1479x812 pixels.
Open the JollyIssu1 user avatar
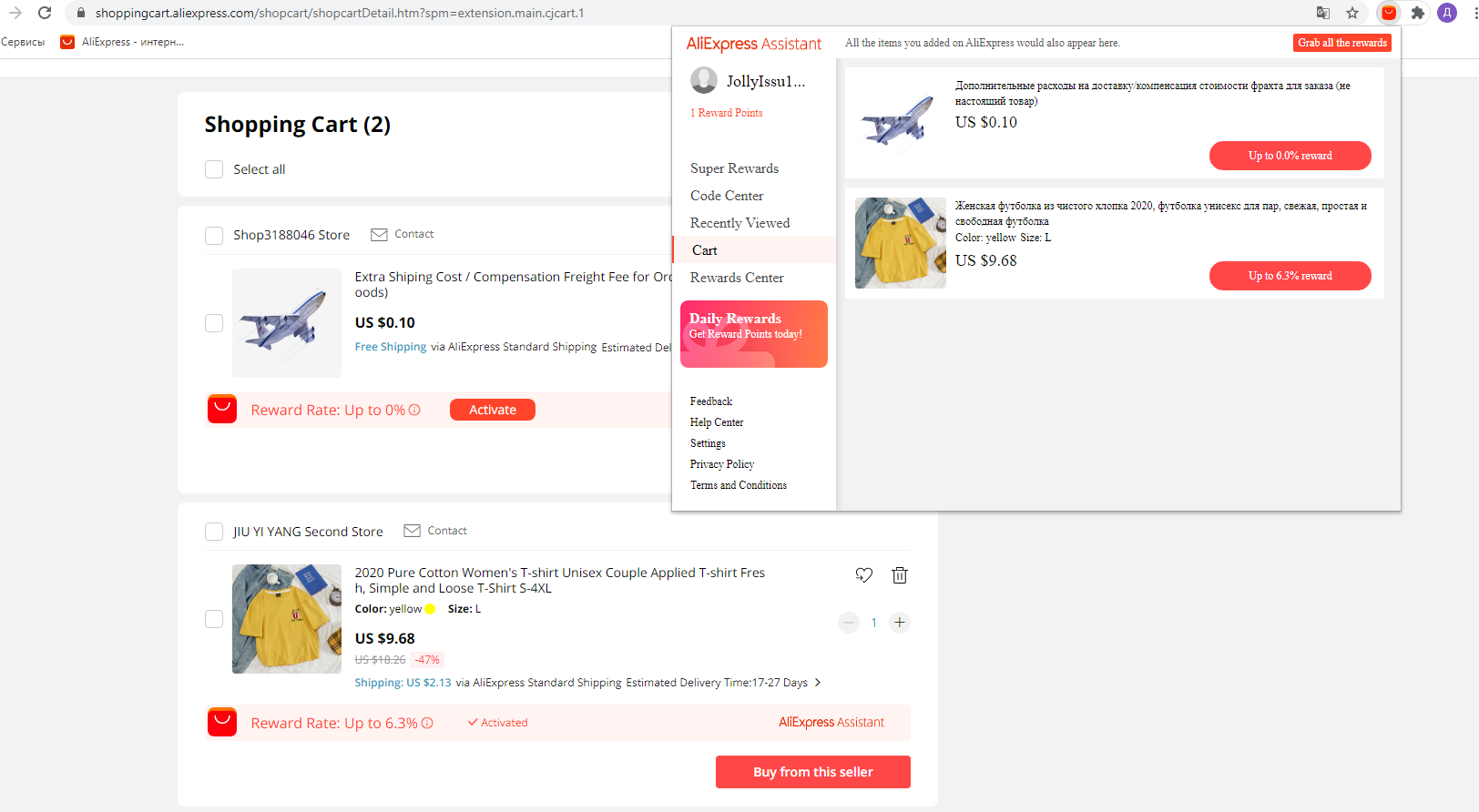pos(704,81)
